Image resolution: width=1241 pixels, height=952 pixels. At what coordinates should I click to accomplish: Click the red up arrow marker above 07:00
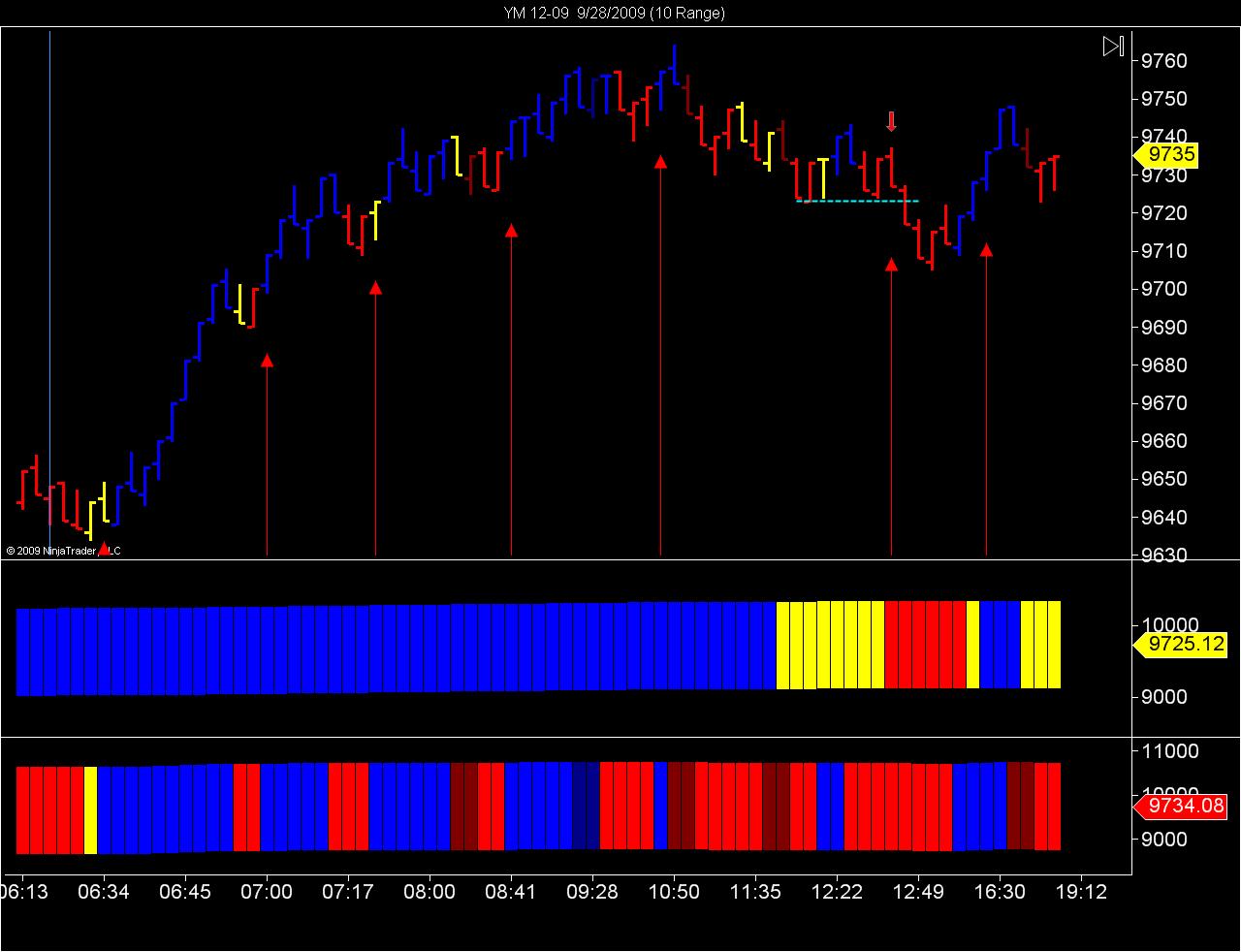tap(267, 361)
